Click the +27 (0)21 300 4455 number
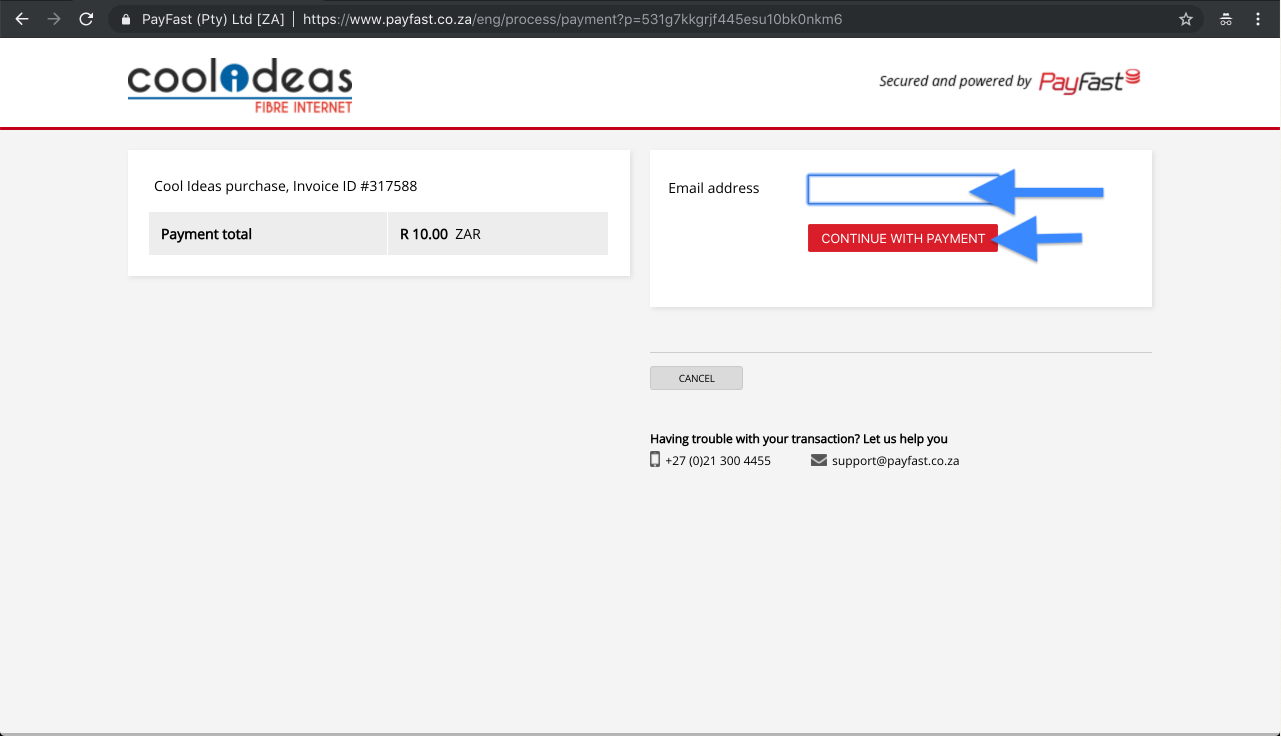Image resolution: width=1281 pixels, height=737 pixels. click(x=718, y=461)
